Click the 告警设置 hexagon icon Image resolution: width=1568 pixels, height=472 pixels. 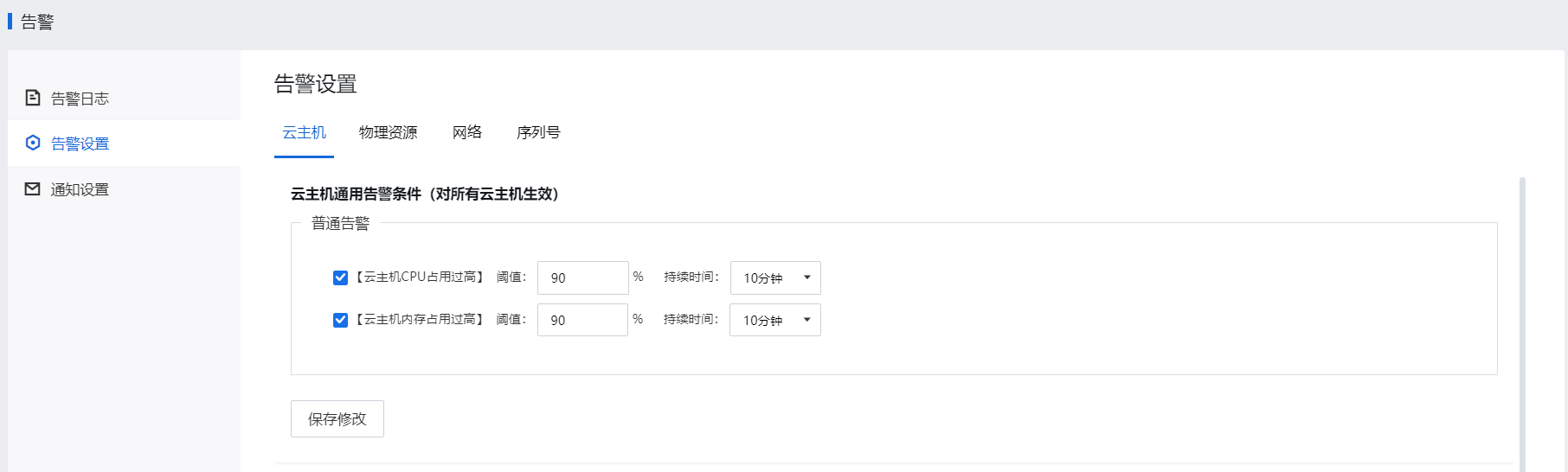33,143
